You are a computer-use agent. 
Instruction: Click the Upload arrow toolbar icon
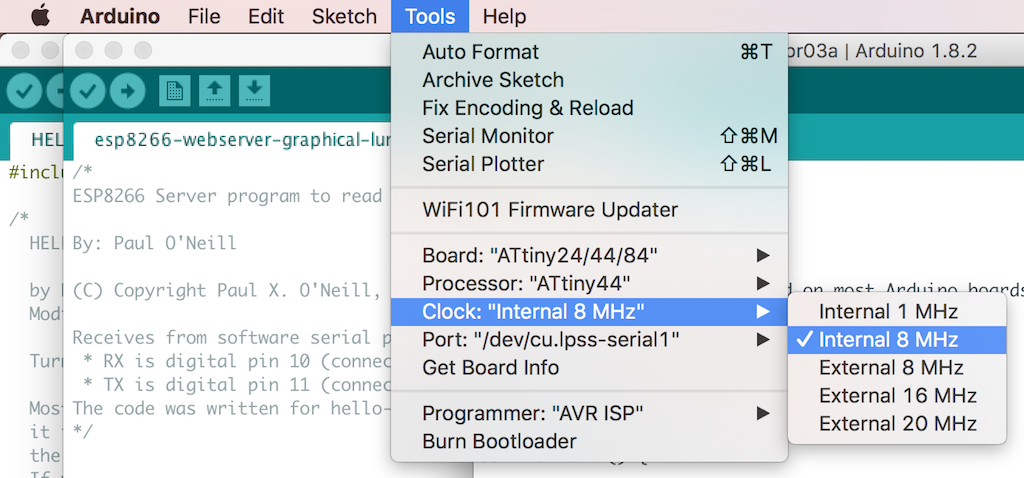point(127,91)
